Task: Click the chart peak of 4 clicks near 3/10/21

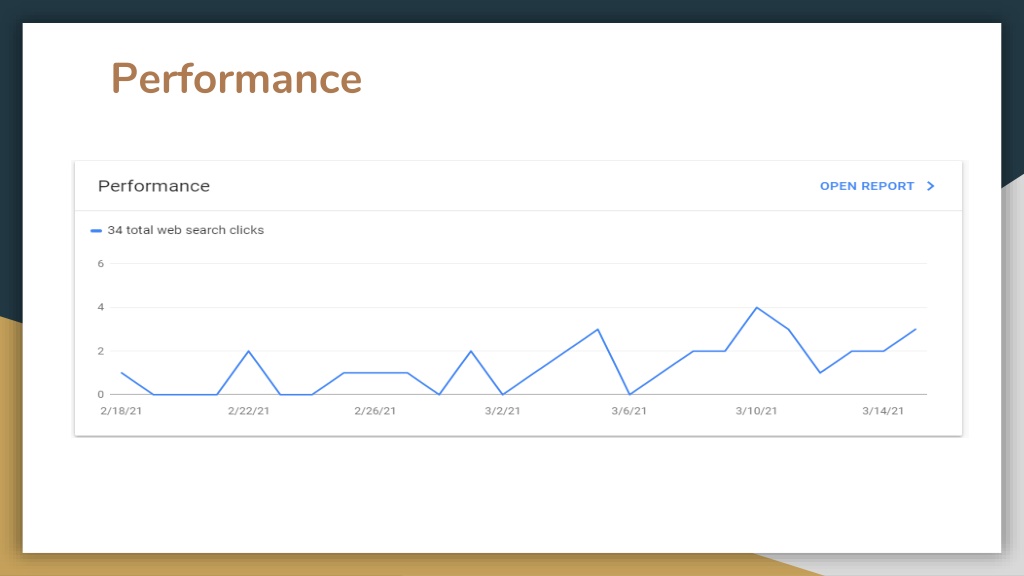Action: 756,308
